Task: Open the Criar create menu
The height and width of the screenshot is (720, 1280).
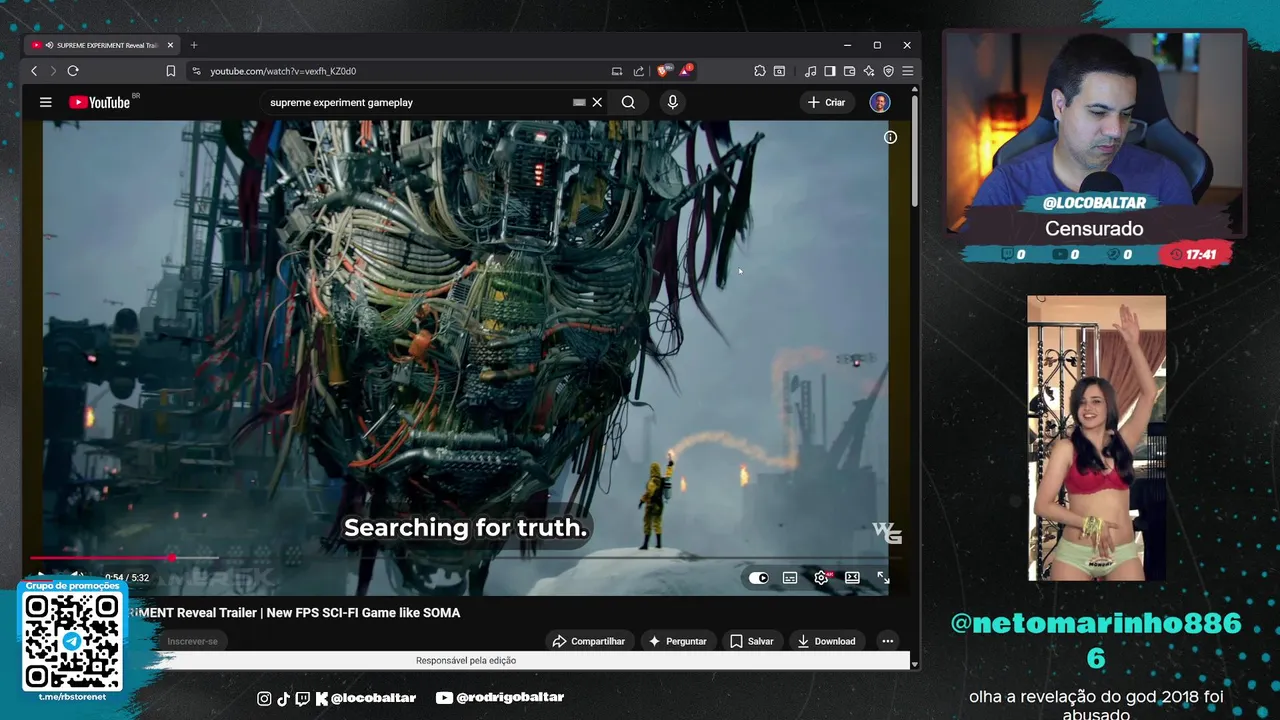Action: 827,102
